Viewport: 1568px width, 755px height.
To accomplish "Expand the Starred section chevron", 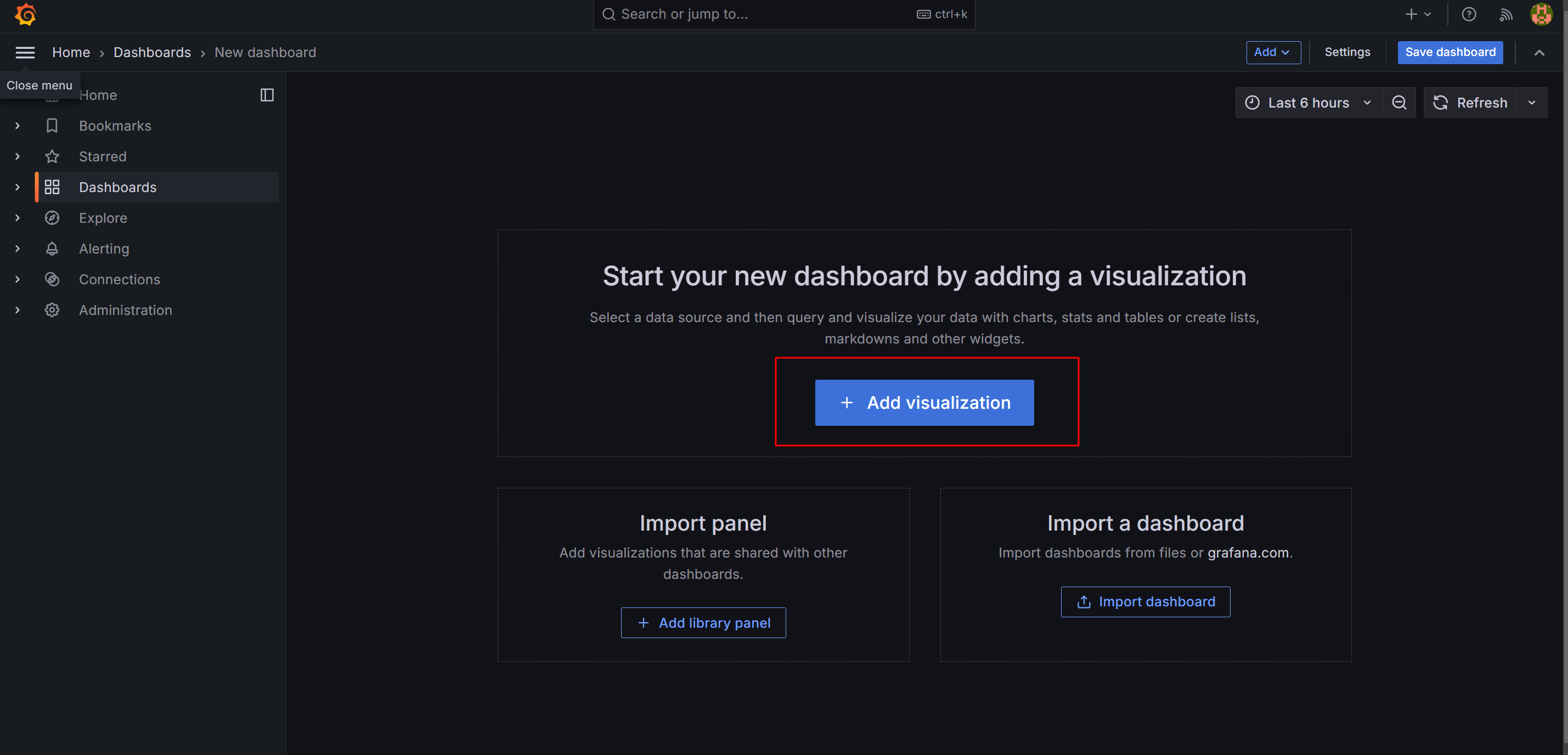I will pos(18,156).
